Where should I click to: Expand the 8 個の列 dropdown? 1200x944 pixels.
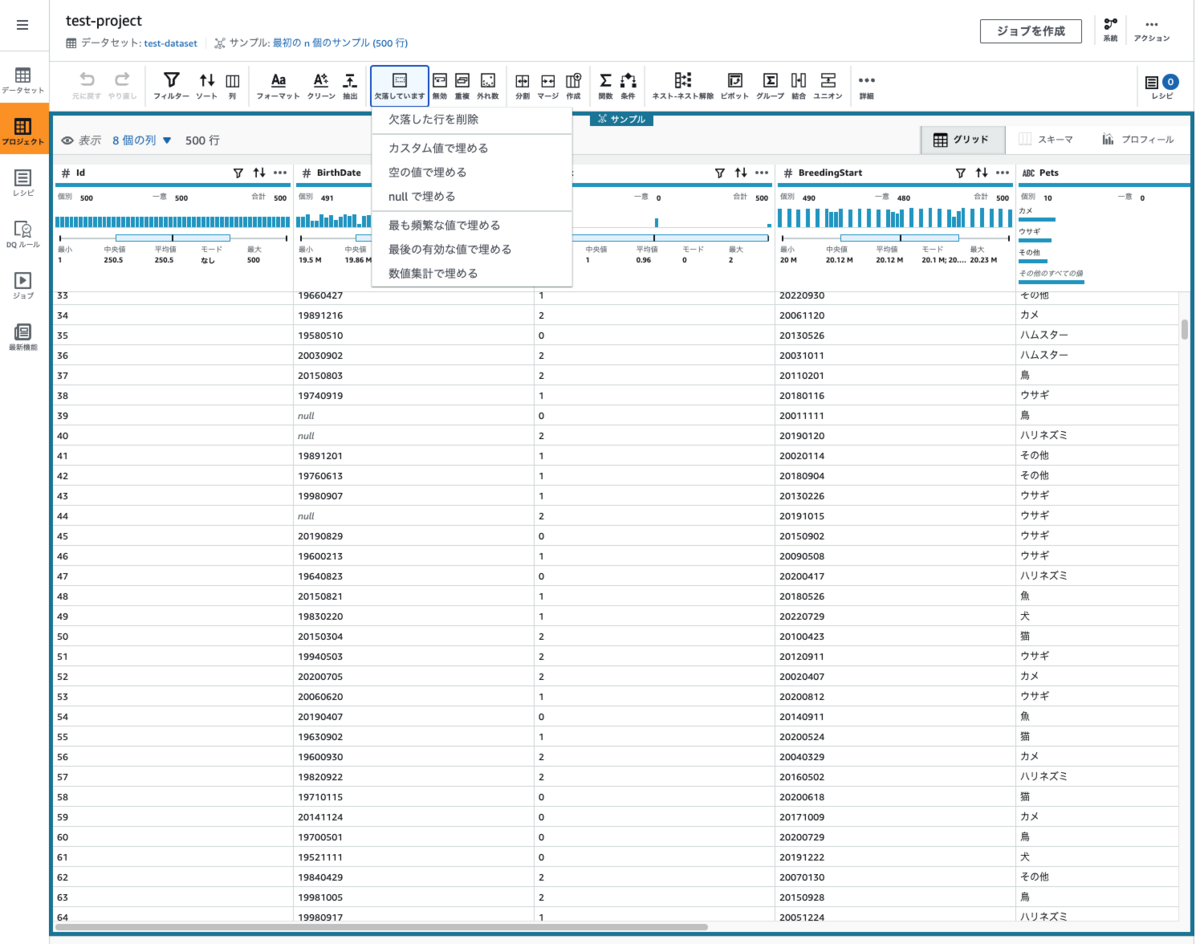tap(142, 141)
